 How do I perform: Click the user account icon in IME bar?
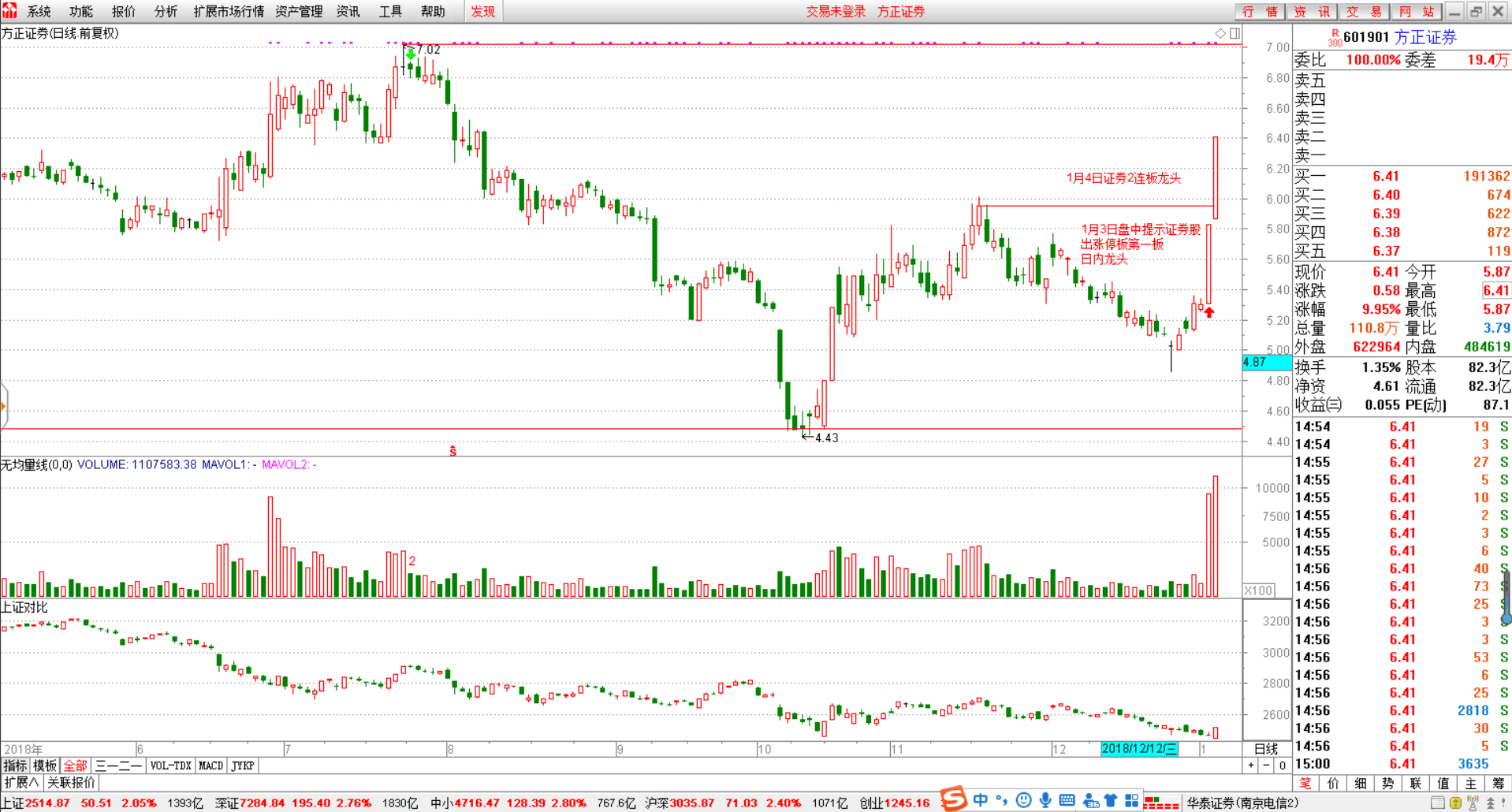1091,801
